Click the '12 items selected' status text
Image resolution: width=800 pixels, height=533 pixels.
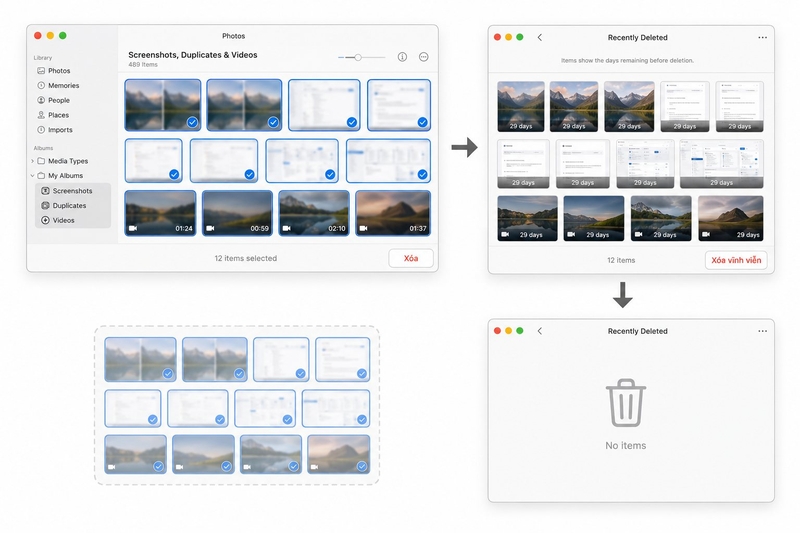tap(245, 259)
